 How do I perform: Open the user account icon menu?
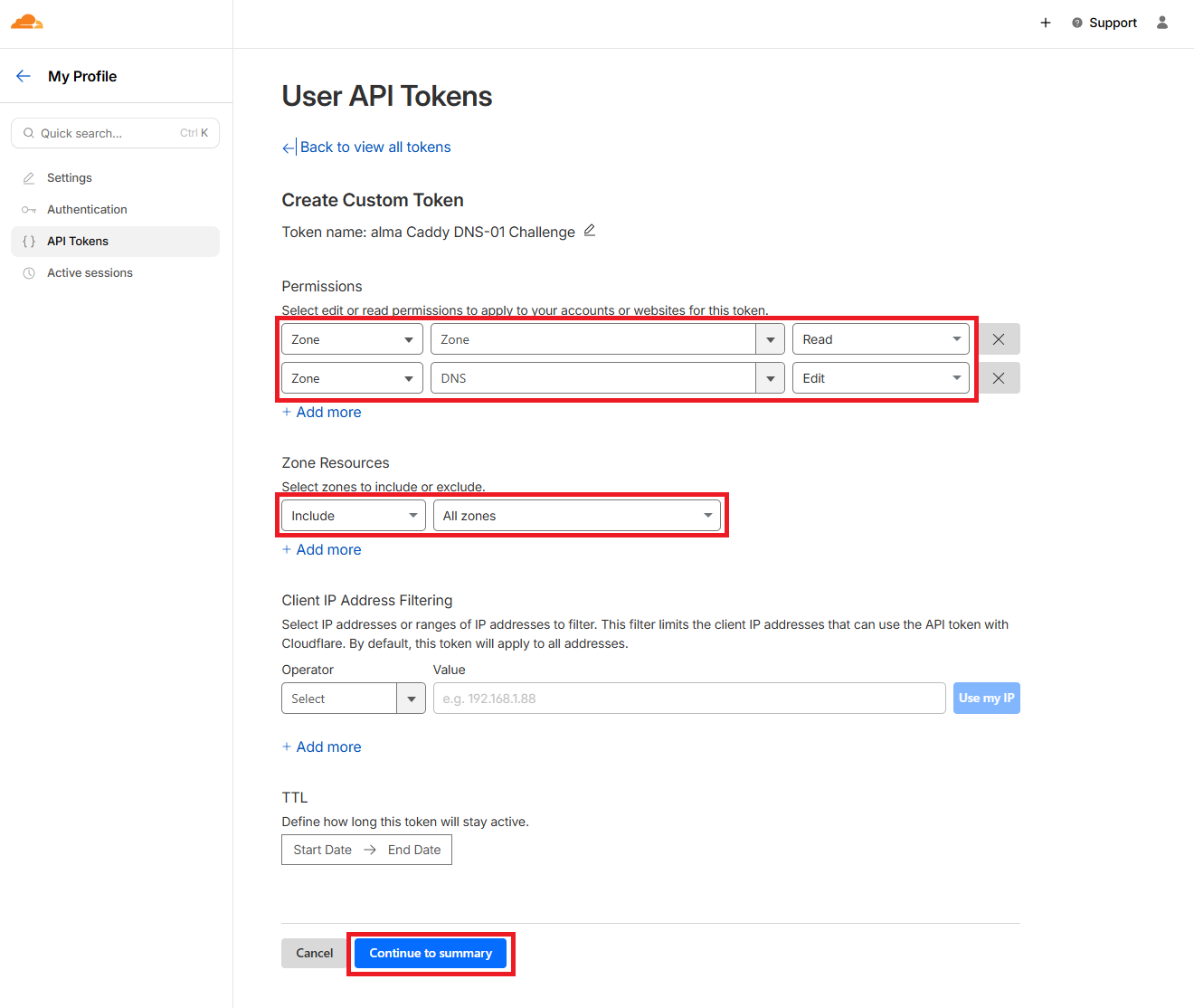coord(1162,23)
